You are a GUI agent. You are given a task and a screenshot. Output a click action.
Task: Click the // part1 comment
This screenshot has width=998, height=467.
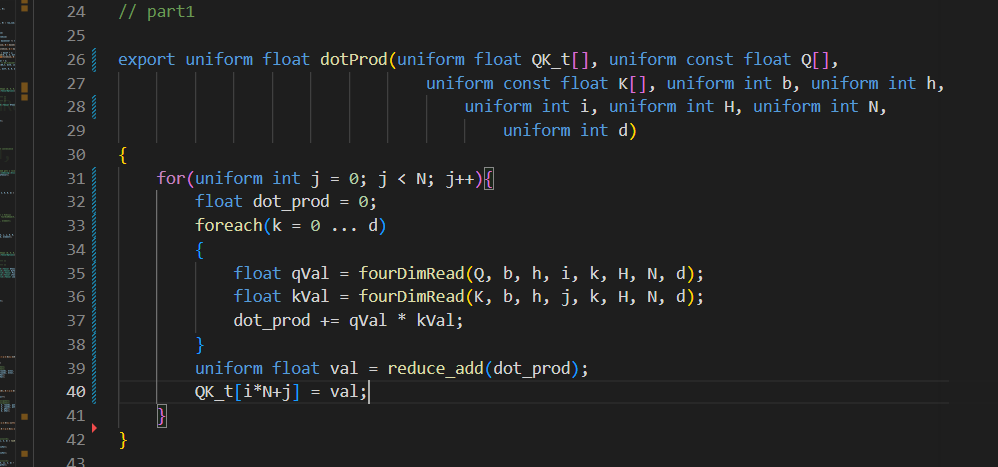click(157, 11)
